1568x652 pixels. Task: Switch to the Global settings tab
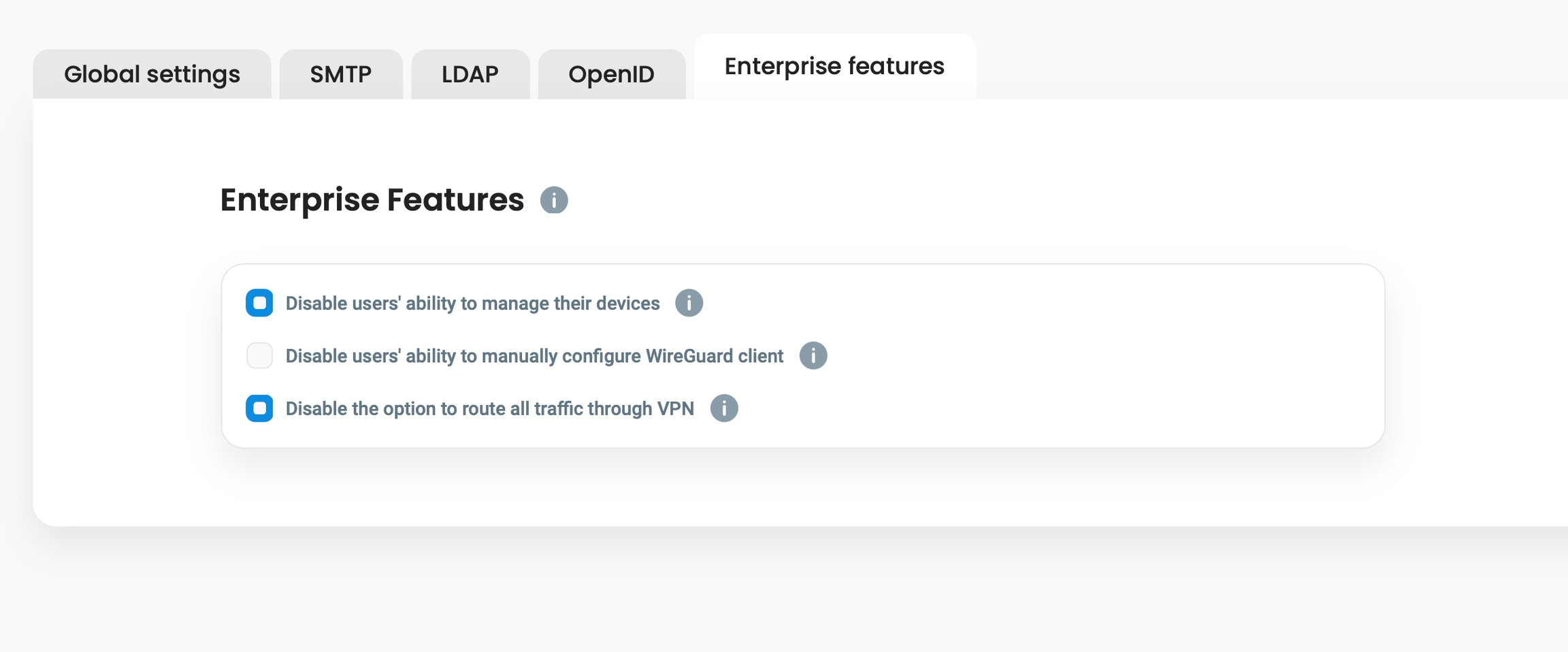pyautogui.click(x=152, y=74)
